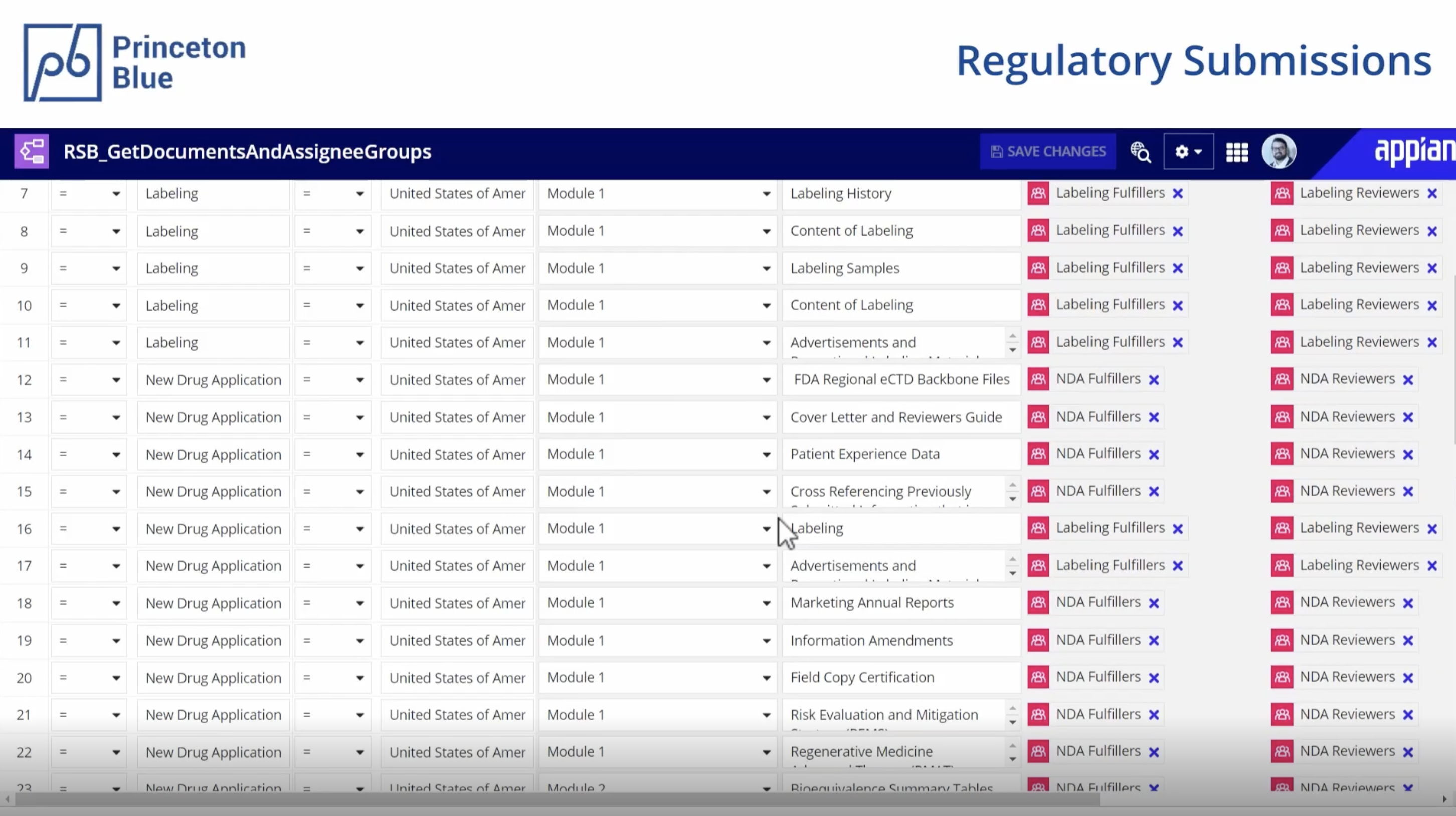1456x816 pixels.
Task: Expand the Module 1 dropdown in row 8
Action: (766, 231)
